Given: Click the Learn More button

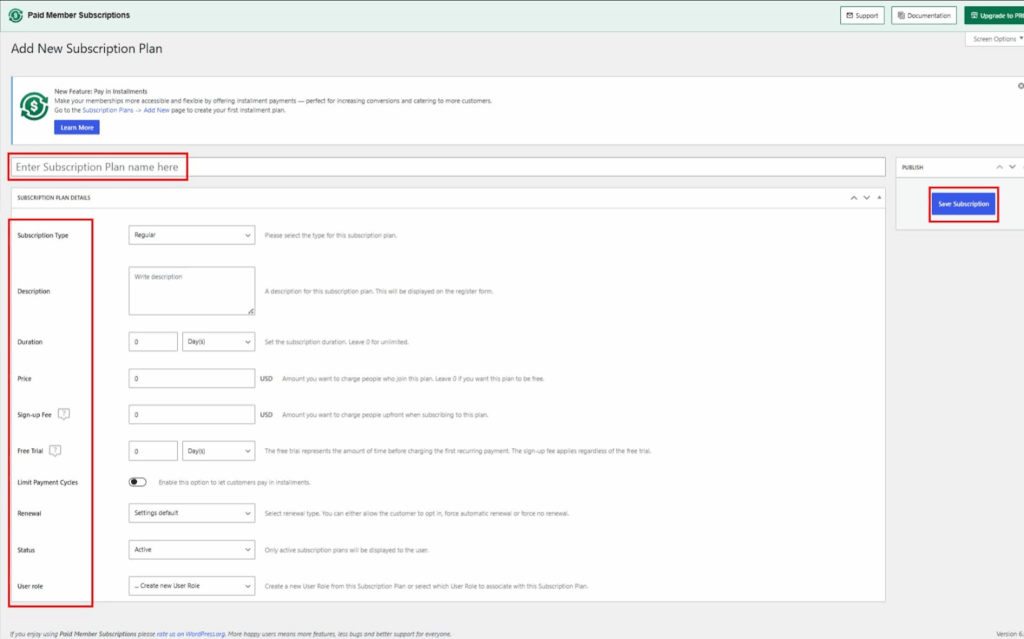Looking at the screenshot, I should [77, 128].
